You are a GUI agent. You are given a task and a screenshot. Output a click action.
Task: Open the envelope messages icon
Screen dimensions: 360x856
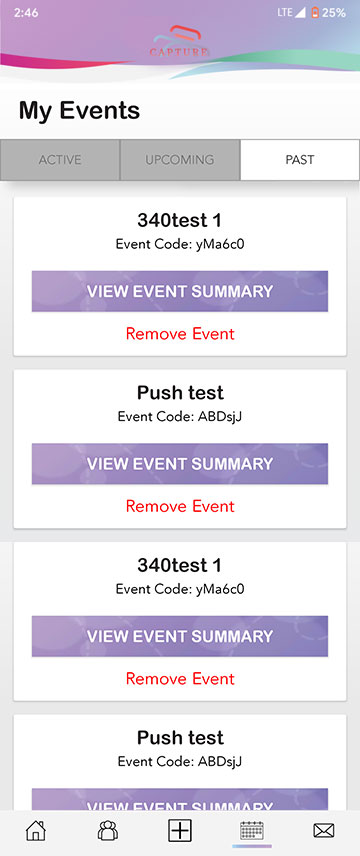click(324, 831)
